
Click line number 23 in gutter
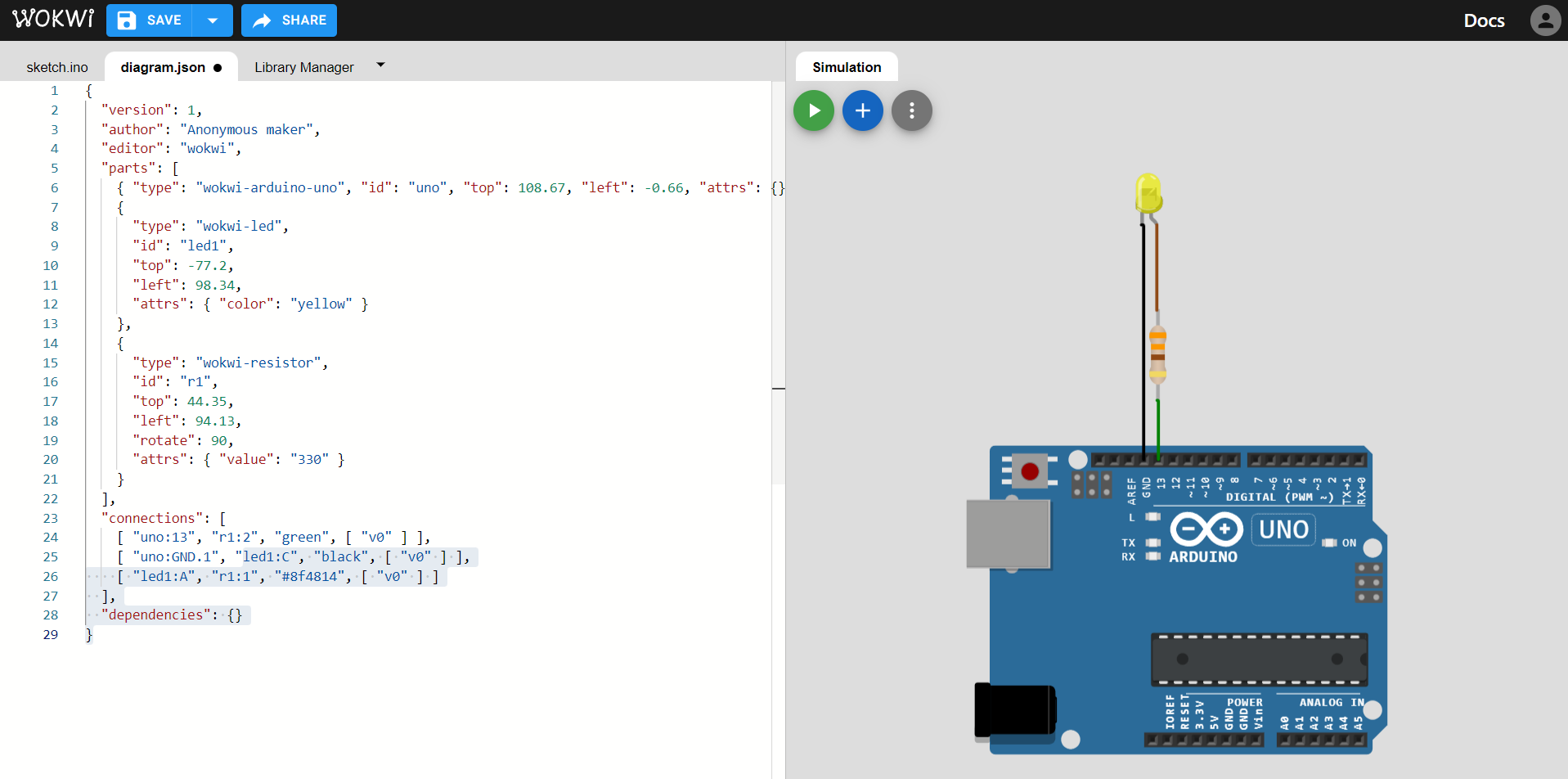tap(50, 518)
